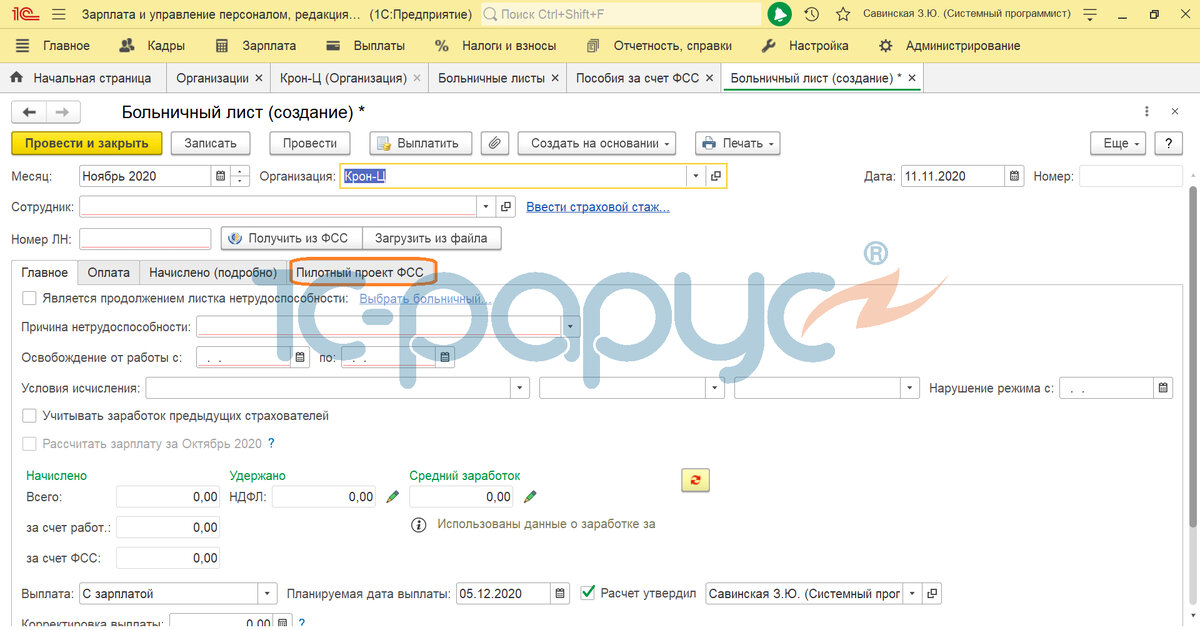Image resolution: width=1200 pixels, height=630 pixels.
Task: Close the Организации tab
Action: 259,78
